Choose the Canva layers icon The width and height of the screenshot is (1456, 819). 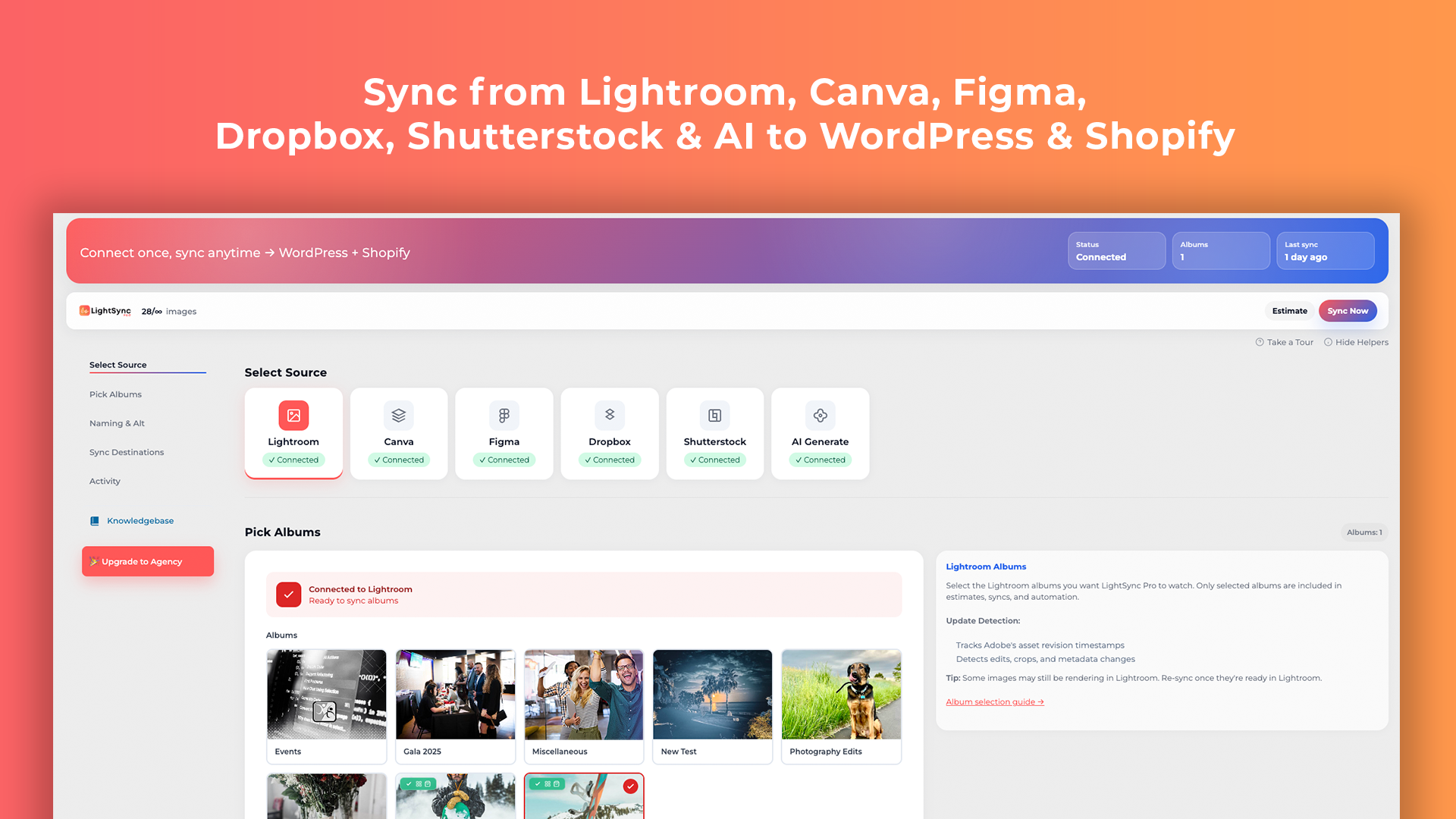399,416
